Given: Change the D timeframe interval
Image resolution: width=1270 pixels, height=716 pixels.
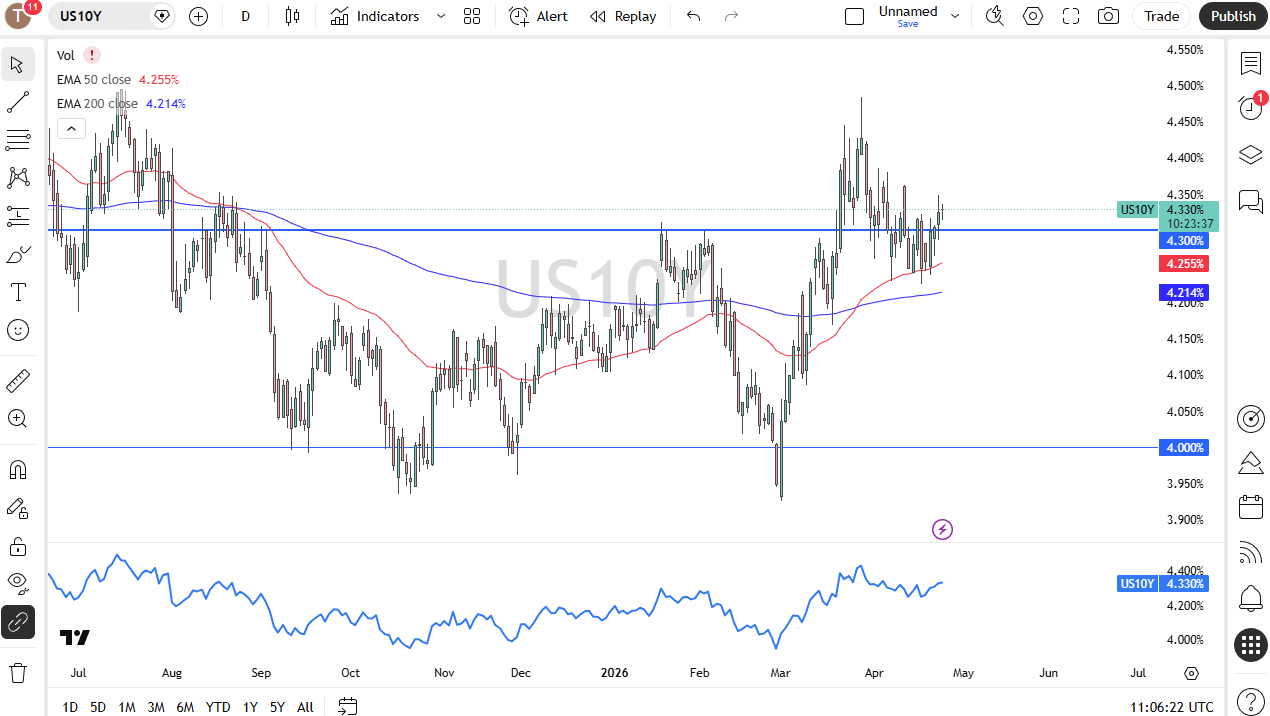Looking at the screenshot, I should (246, 16).
